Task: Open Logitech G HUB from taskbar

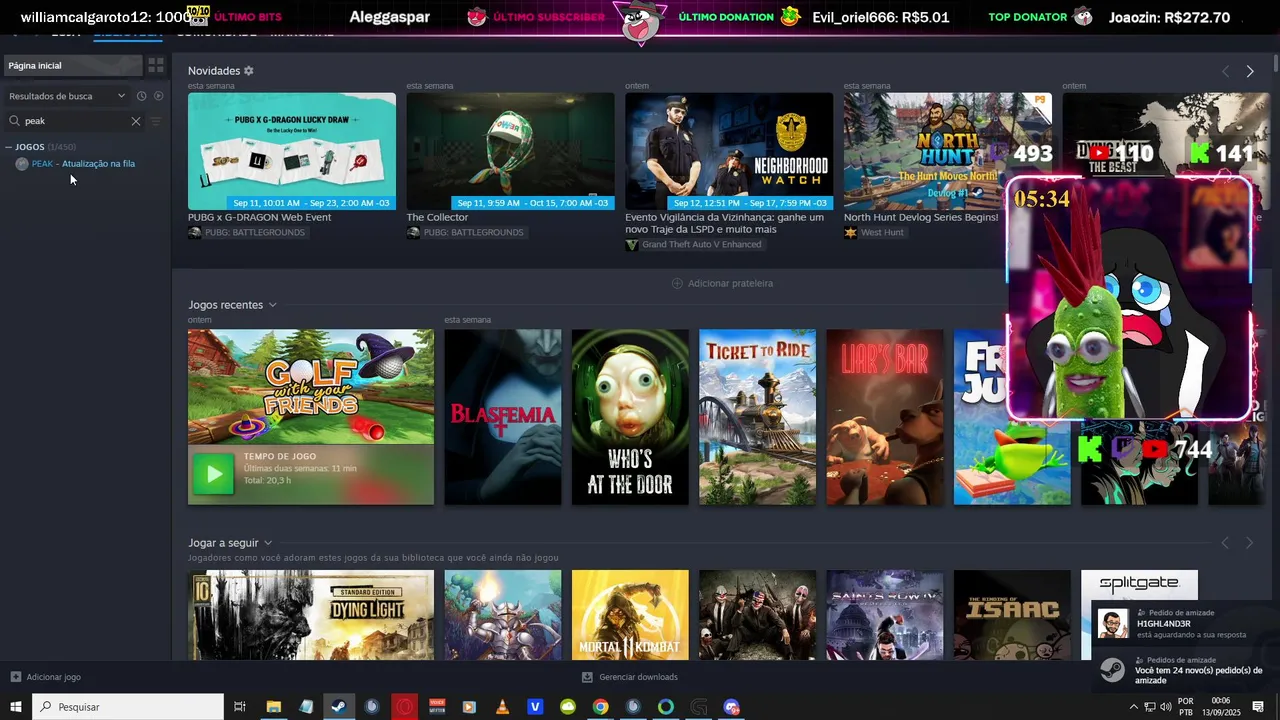Action: [x=698, y=707]
